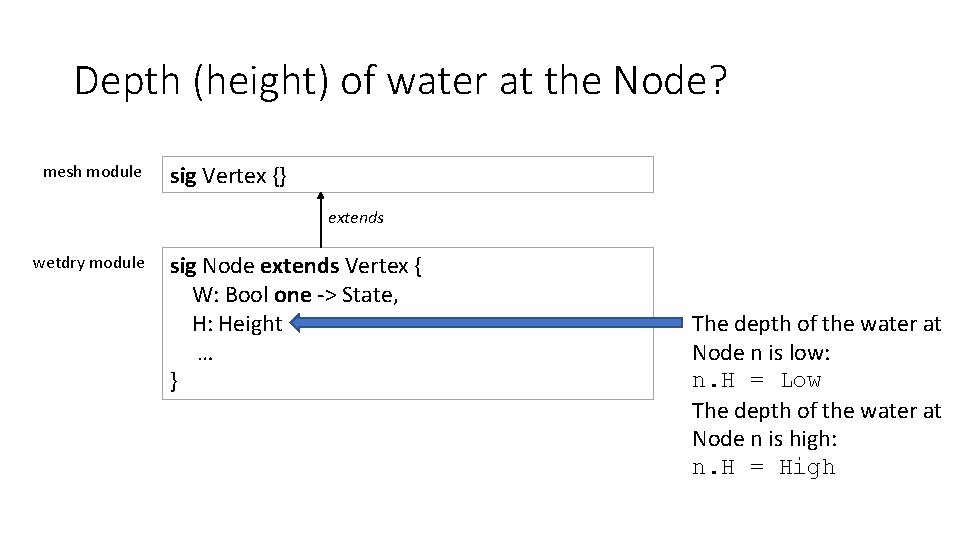Click 'State,' in the W field line

370,295
